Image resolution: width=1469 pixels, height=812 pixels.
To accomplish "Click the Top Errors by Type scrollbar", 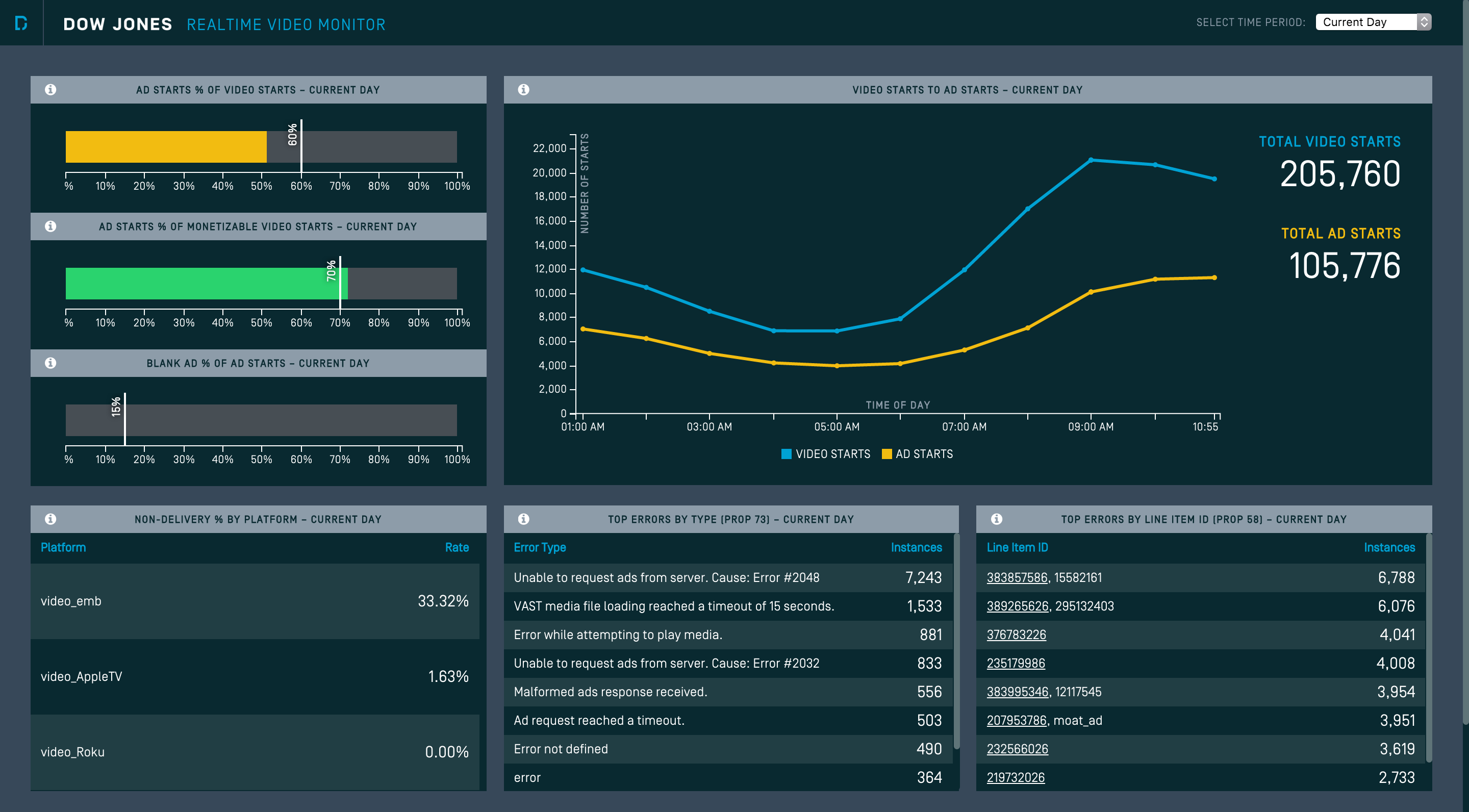I will (957, 641).
